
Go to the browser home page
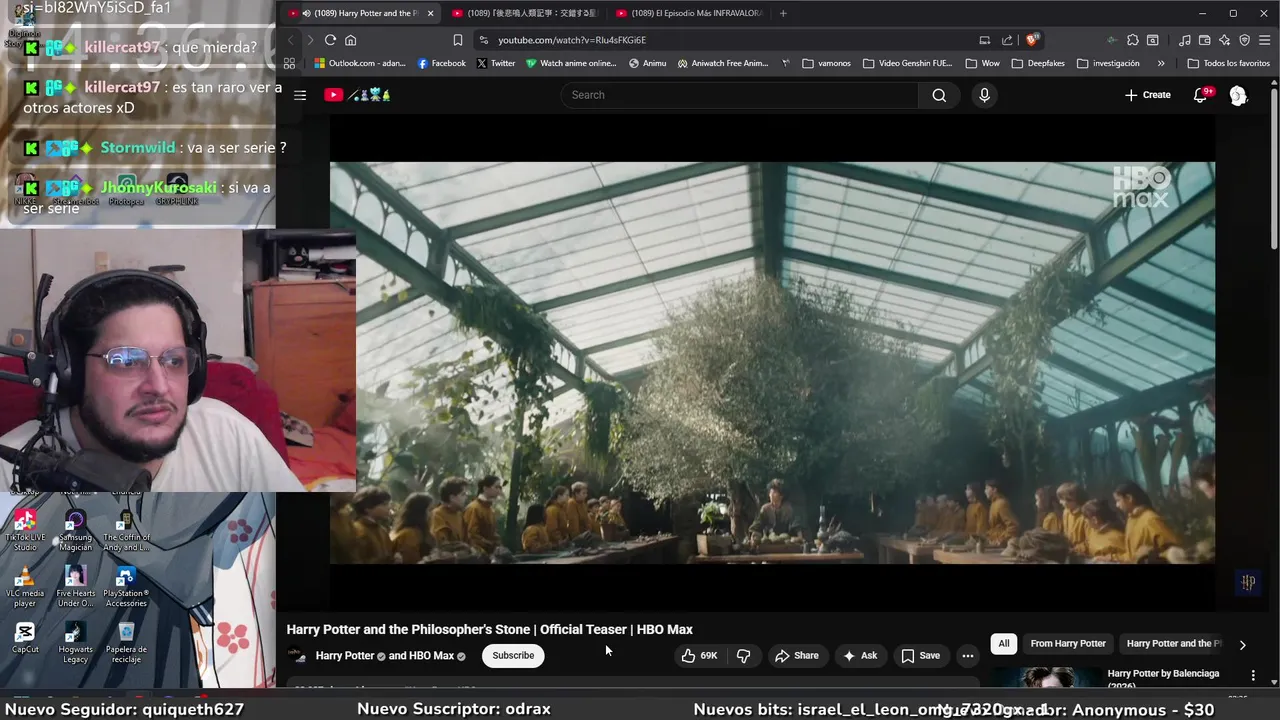[350, 40]
